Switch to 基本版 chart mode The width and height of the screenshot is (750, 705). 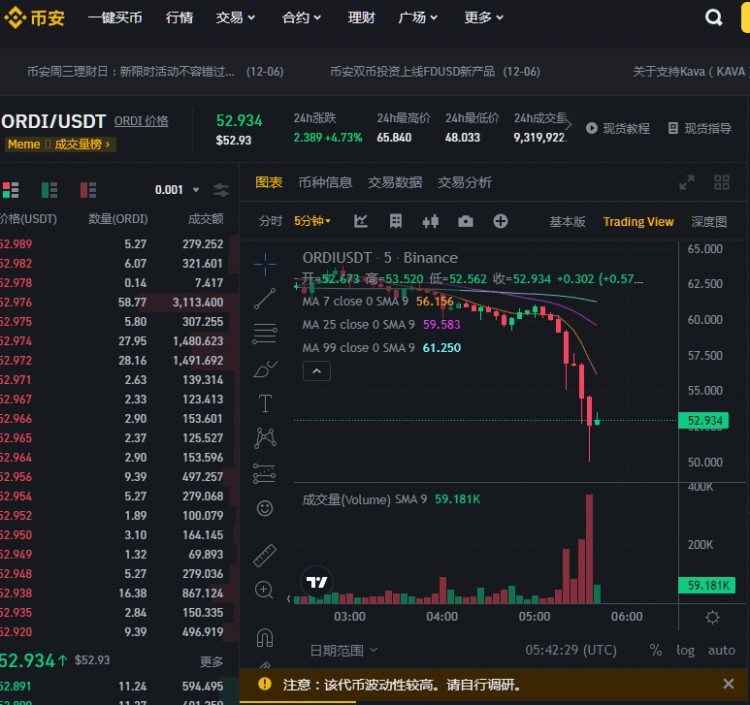coord(567,221)
